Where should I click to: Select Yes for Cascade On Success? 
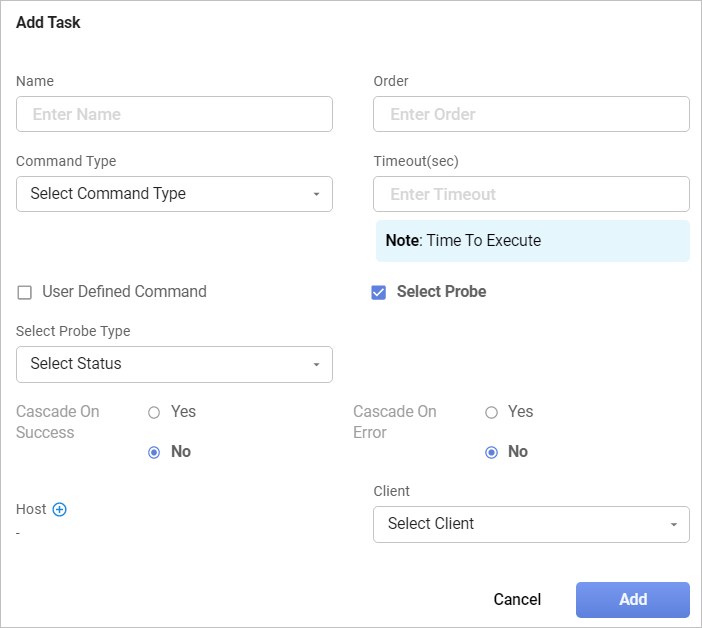pos(154,412)
